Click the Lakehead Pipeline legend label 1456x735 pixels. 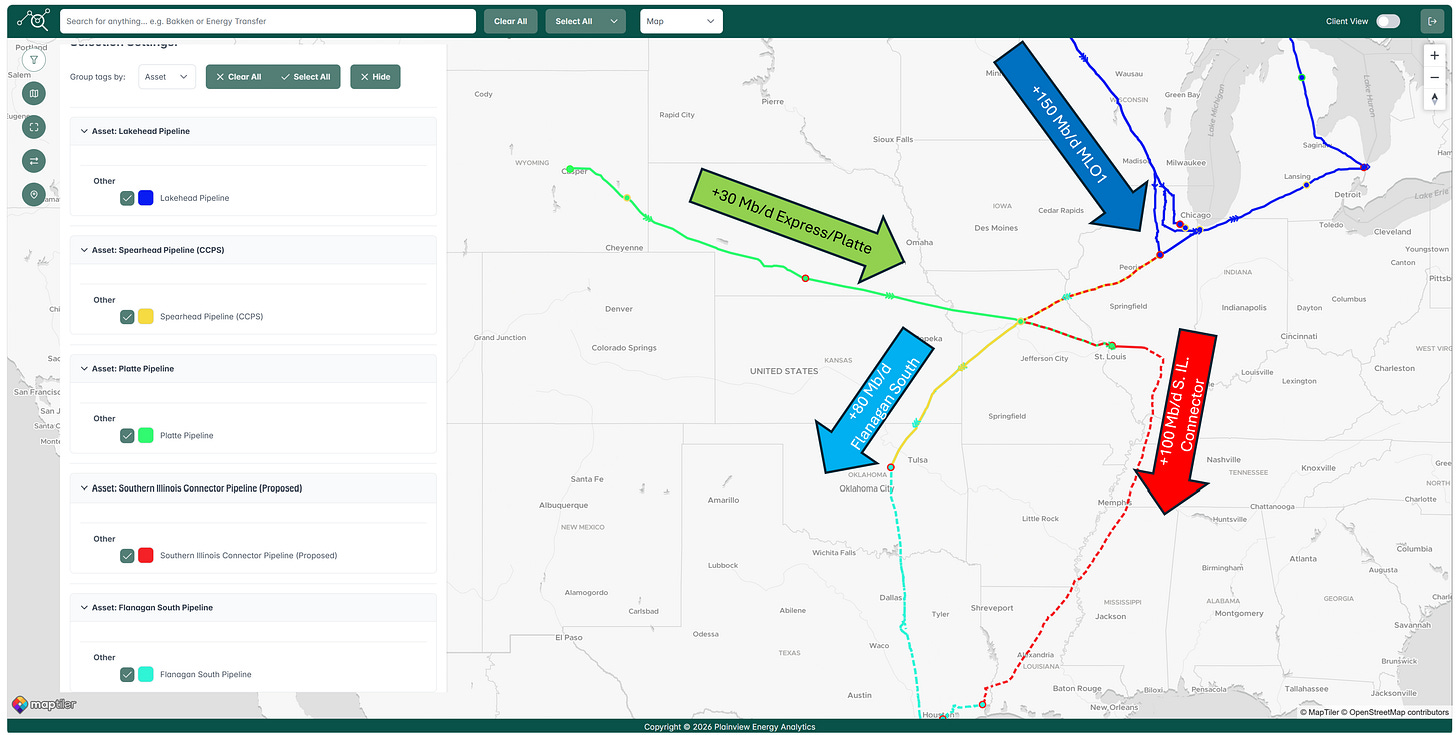[194, 198]
